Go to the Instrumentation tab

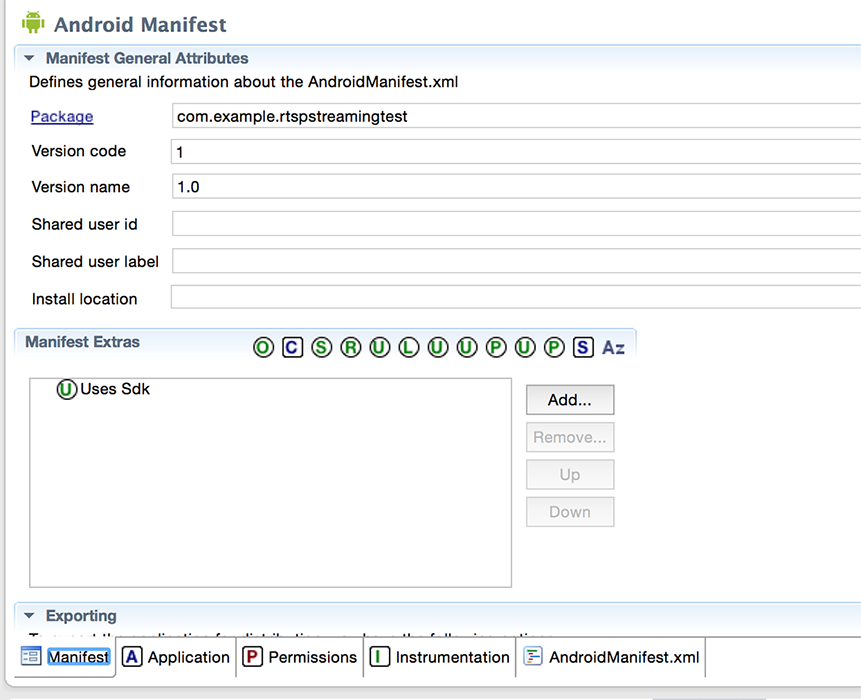tap(439, 657)
